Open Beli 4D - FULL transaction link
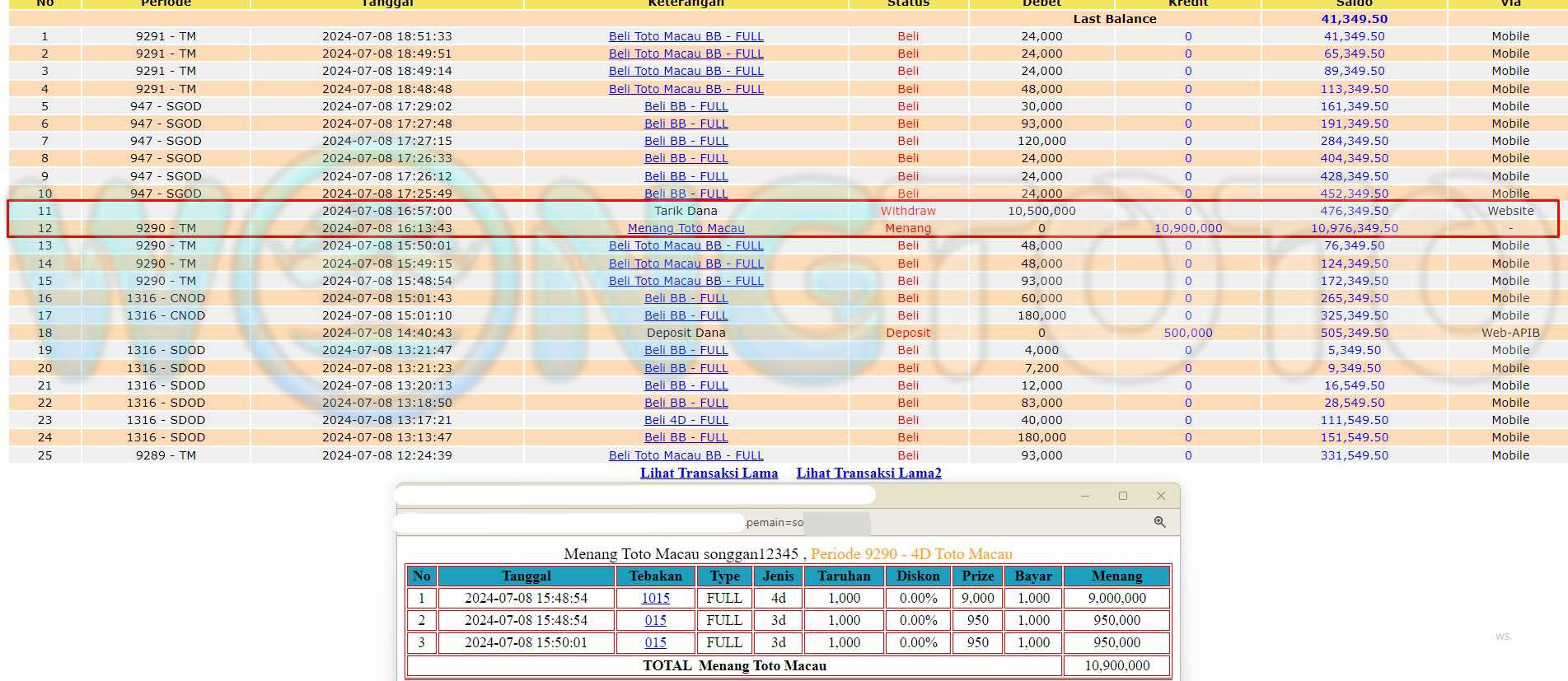Screen dimensions: 1568x681 (x=686, y=420)
